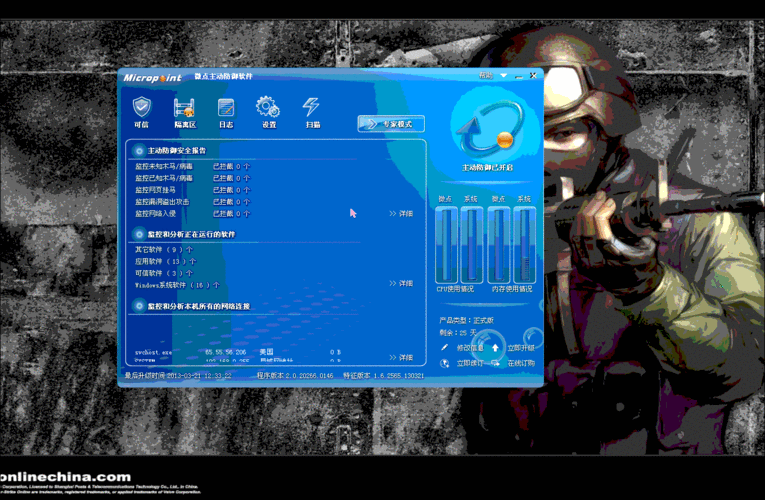The image size is (765, 500).
Task: Select the 监控漏洞溢出攻击 row
Action: (x=193, y=201)
